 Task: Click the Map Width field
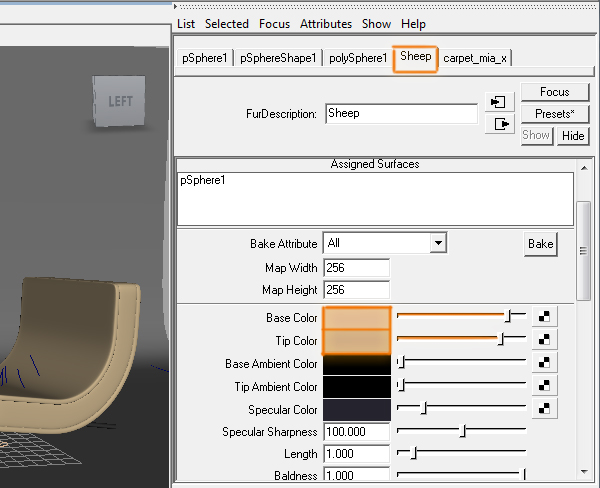pyautogui.click(x=357, y=268)
